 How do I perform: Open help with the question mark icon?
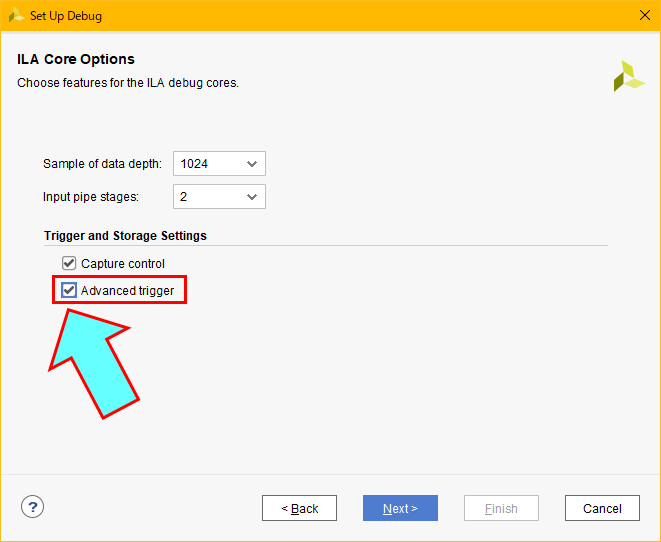pyautogui.click(x=32, y=507)
